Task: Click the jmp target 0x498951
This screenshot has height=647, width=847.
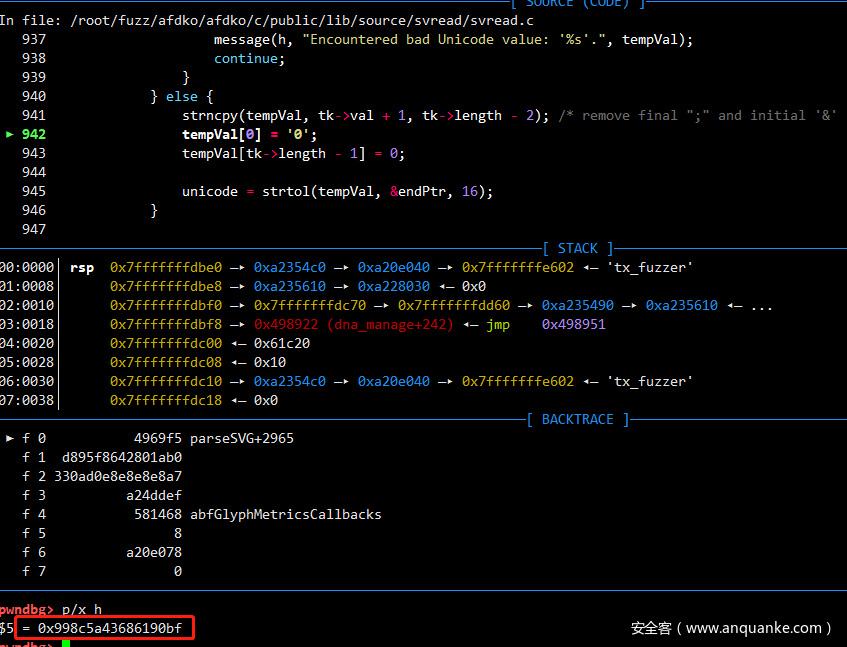Action: (573, 324)
